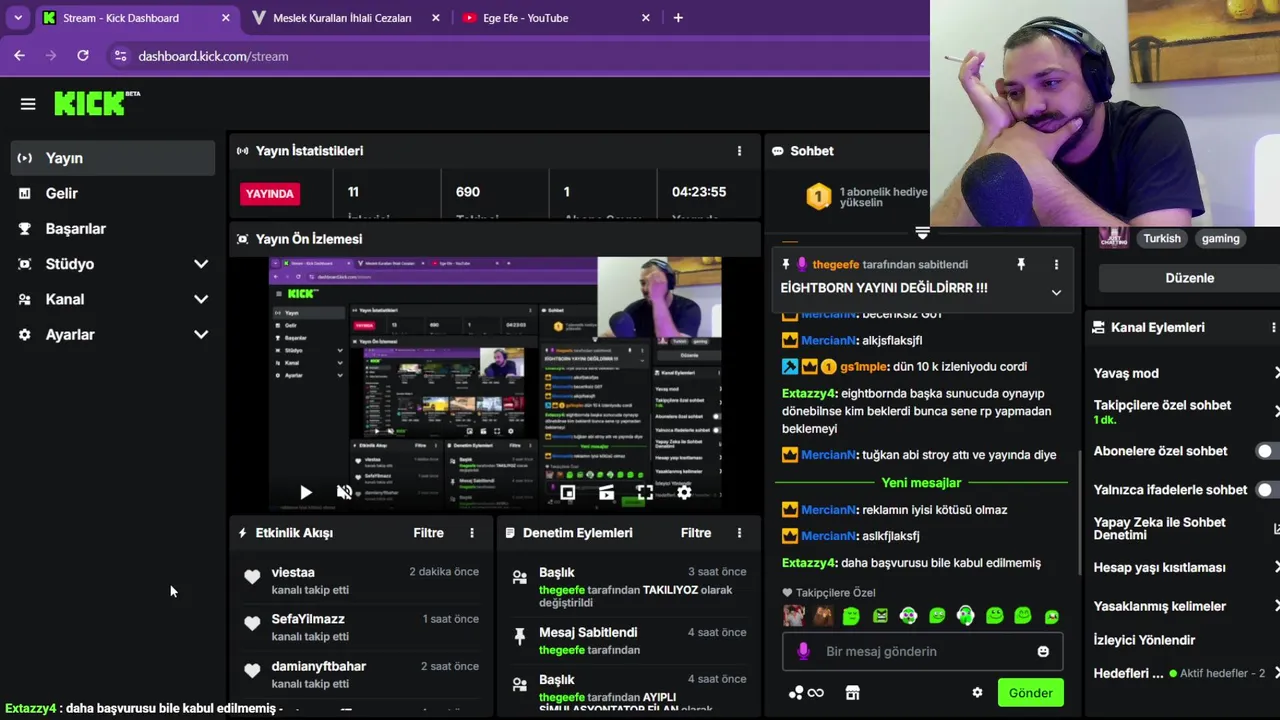Send message with Gönder button
Screen dimensions: 1280x720
(1030, 693)
